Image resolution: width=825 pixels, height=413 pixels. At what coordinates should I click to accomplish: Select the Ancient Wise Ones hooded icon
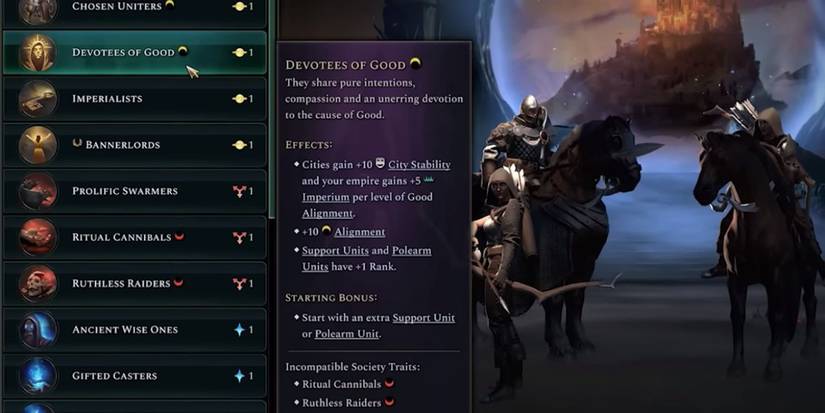tap(37, 330)
